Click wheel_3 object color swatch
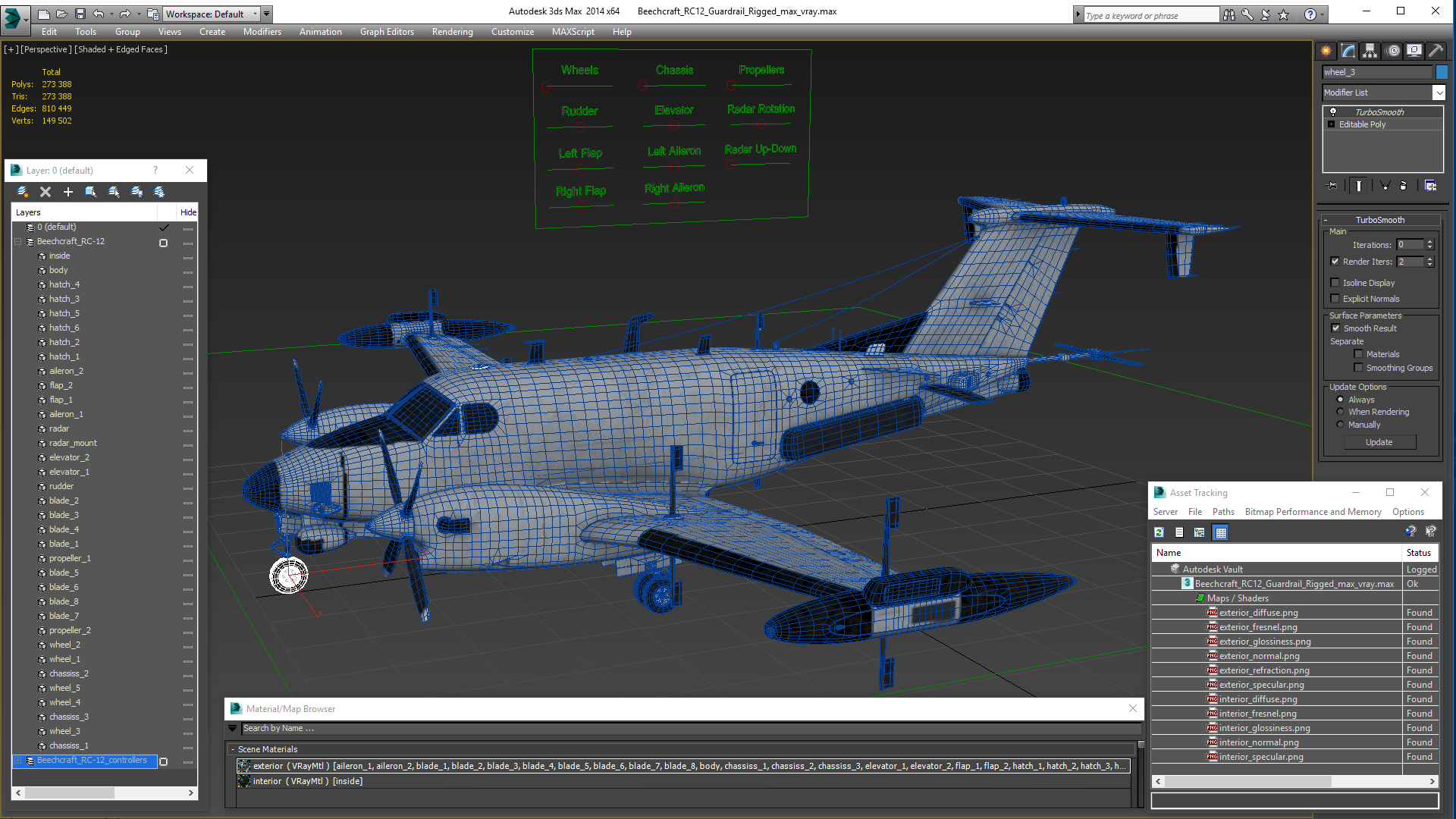 [1442, 72]
